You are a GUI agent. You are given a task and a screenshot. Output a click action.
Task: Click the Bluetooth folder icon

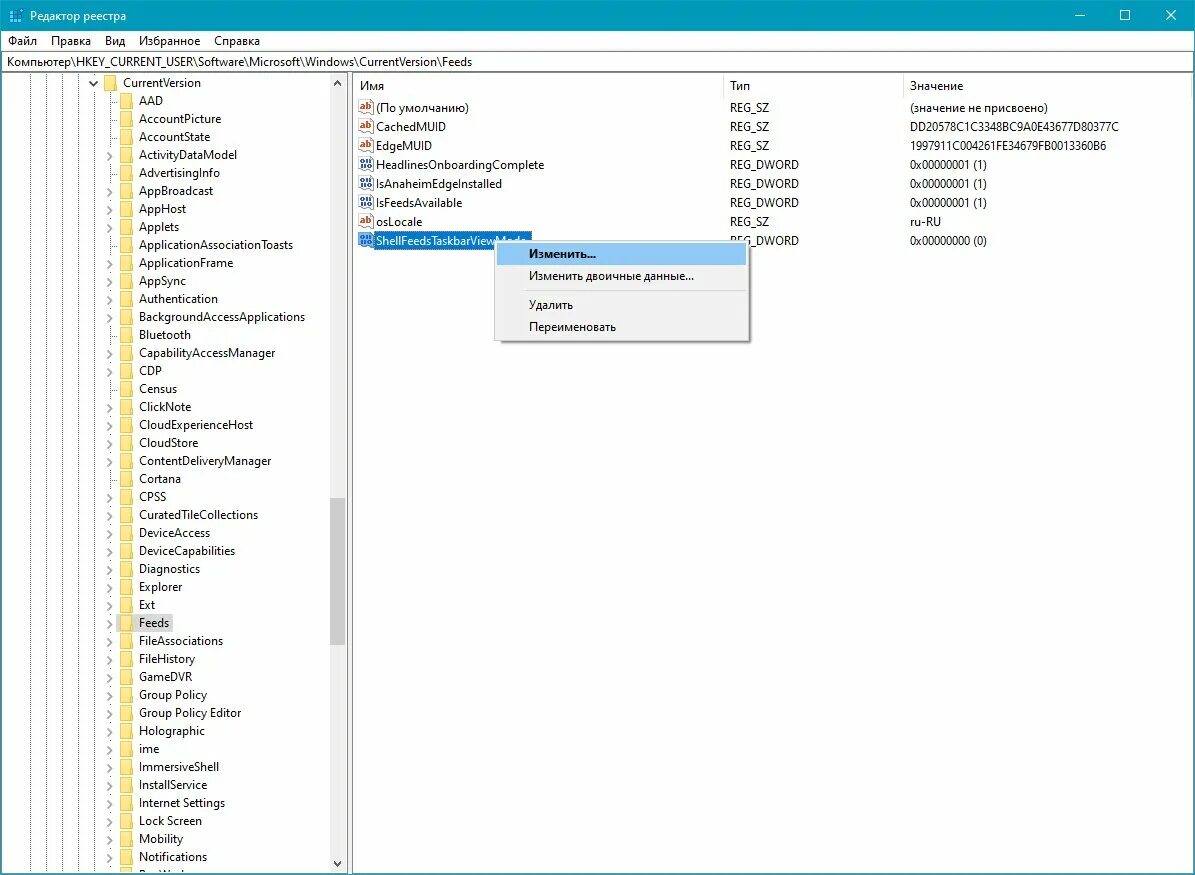[126, 335]
